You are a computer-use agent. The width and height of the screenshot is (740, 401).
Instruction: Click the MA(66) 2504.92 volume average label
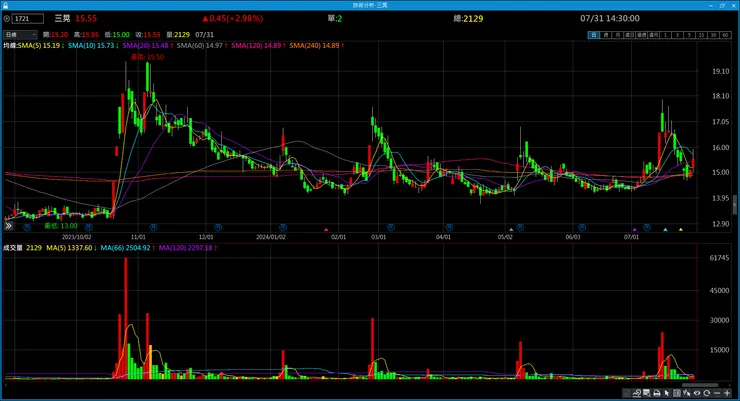coord(128,248)
